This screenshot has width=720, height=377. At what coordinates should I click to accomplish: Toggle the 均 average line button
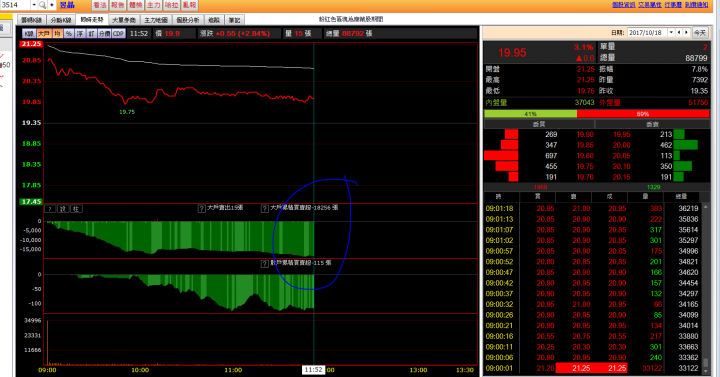57,34
